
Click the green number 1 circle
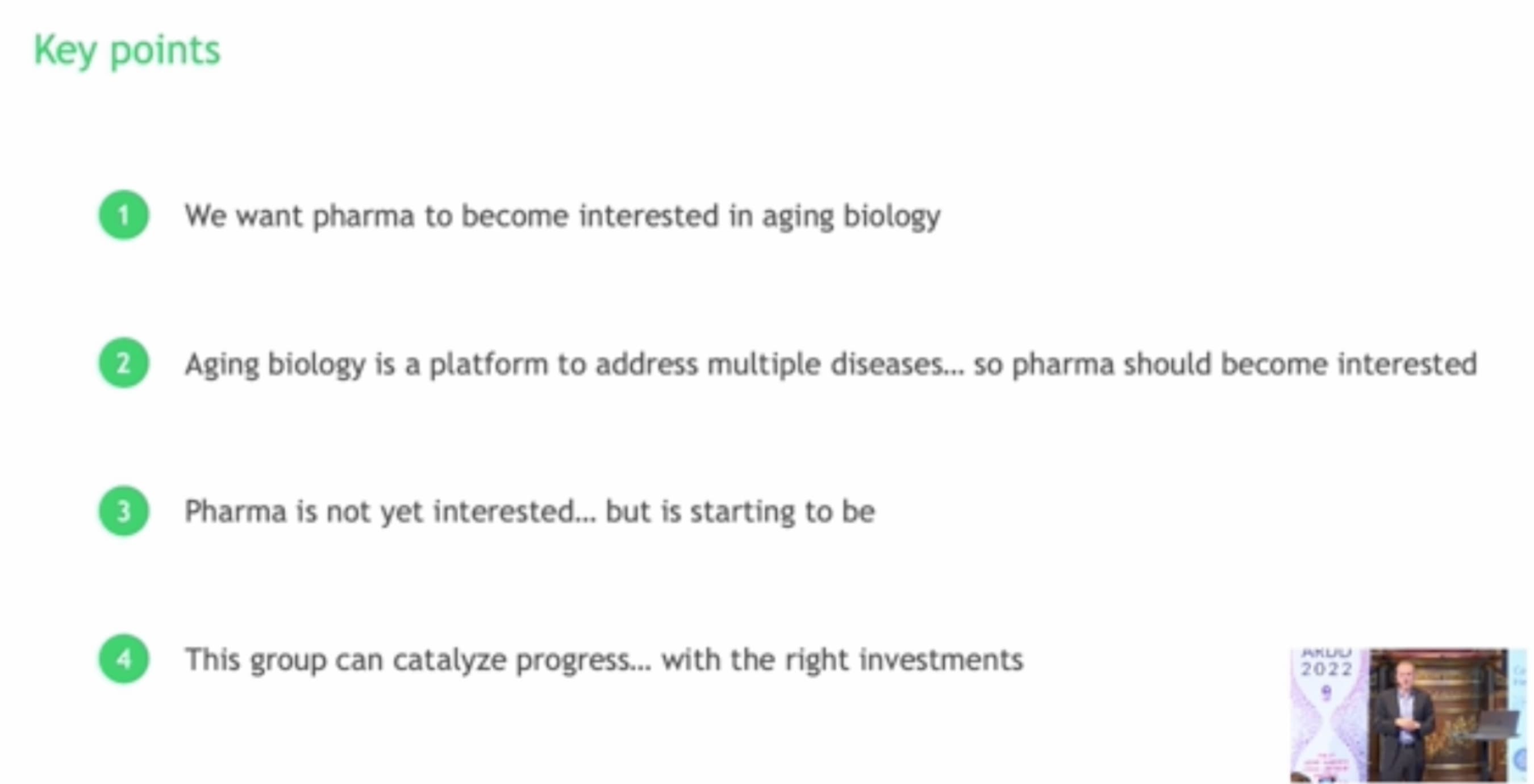pos(124,215)
